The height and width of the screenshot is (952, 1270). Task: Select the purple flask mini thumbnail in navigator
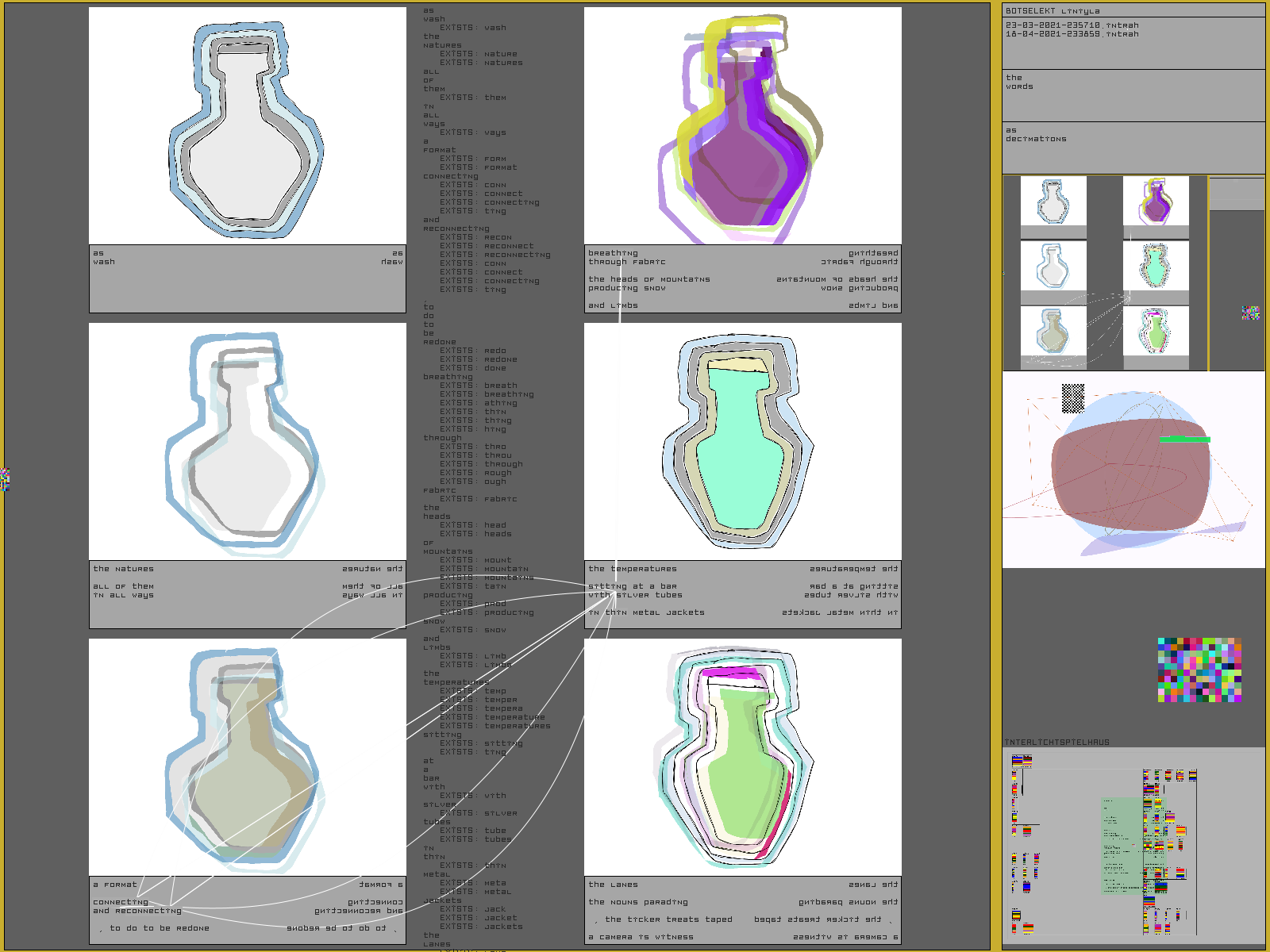1156,202
